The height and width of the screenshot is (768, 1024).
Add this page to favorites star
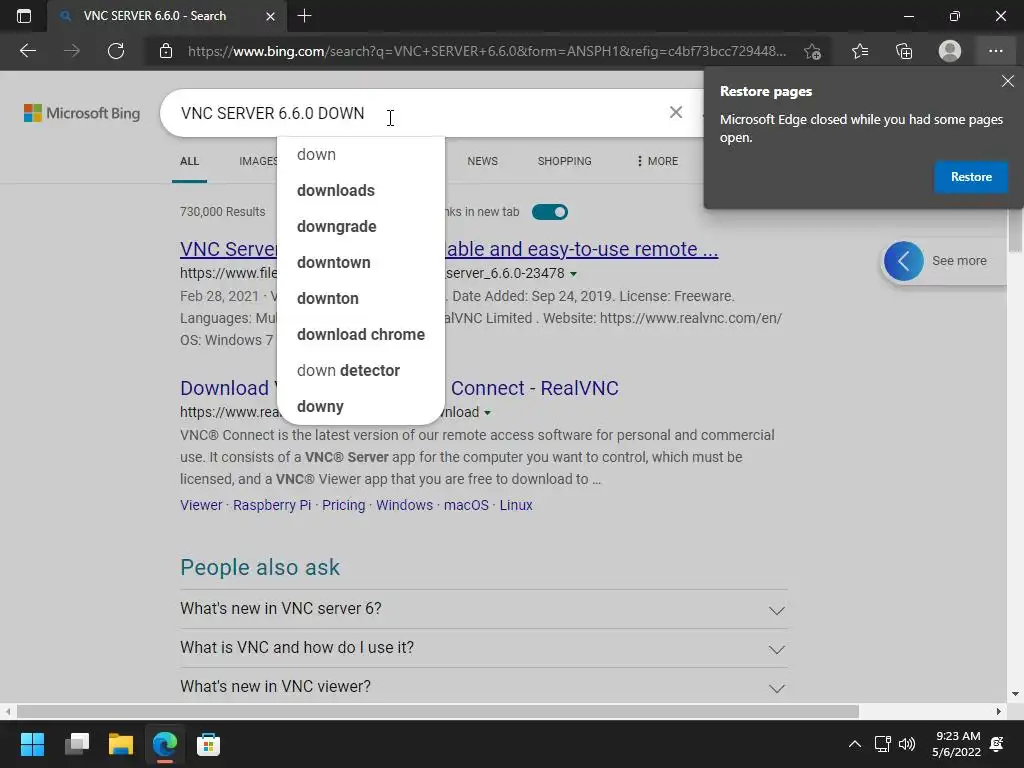click(x=812, y=51)
